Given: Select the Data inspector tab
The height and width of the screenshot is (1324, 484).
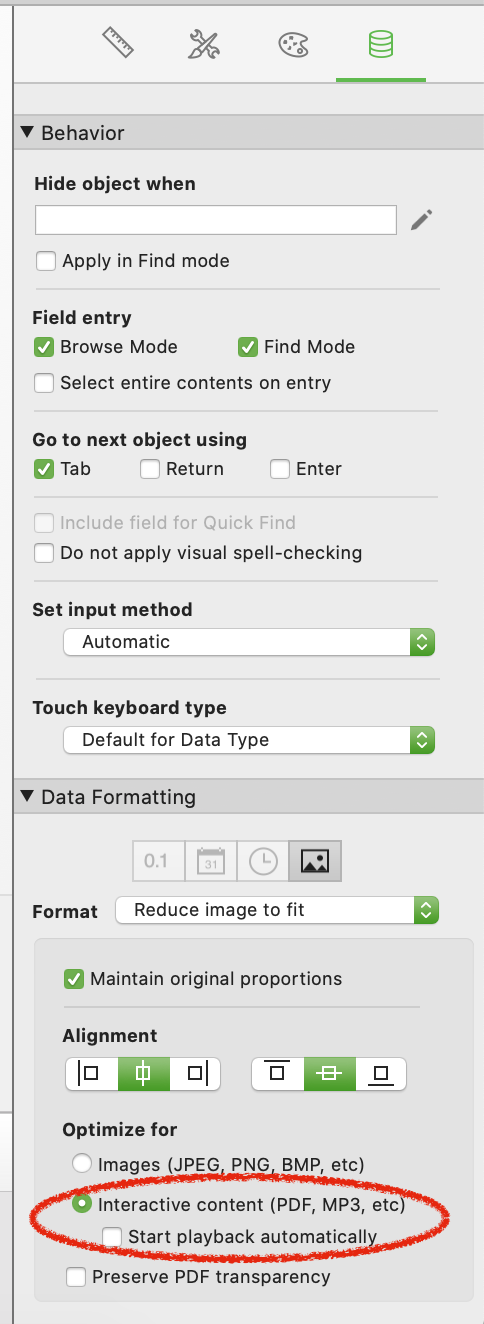Looking at the screenshot, I should [x=380, y=44].
